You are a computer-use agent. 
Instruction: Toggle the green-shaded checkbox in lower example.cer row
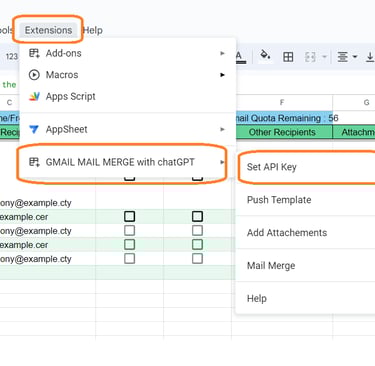(x=129, y=245)
